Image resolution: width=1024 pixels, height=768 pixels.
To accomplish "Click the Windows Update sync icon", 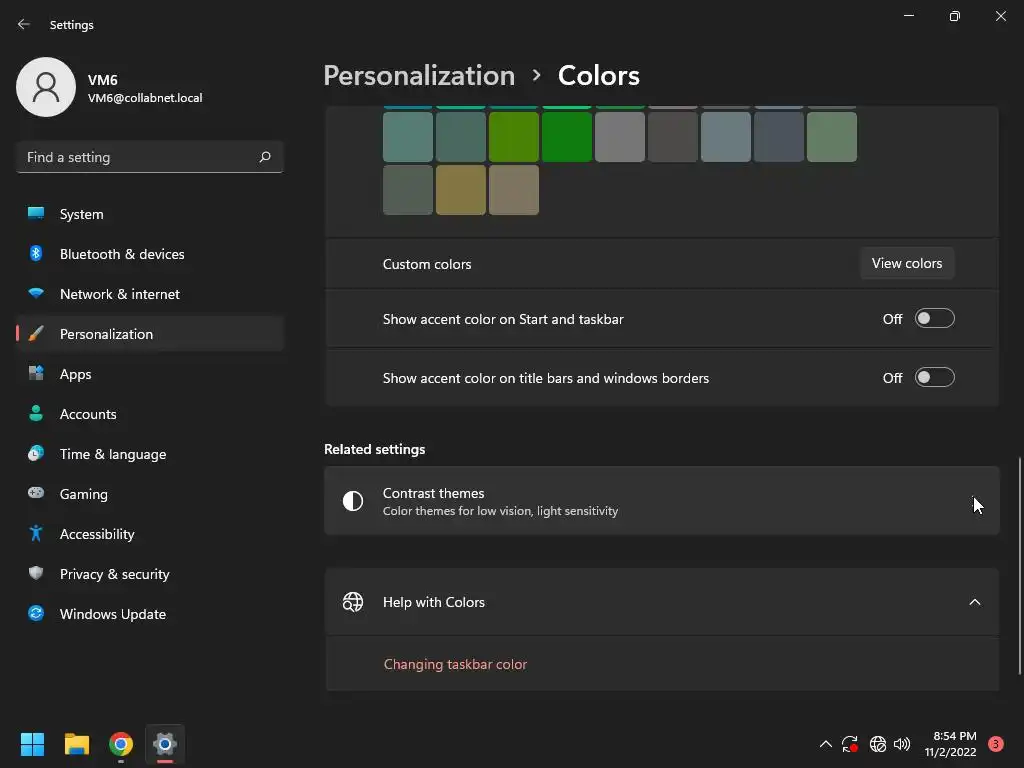I will [x=36, y=614].
